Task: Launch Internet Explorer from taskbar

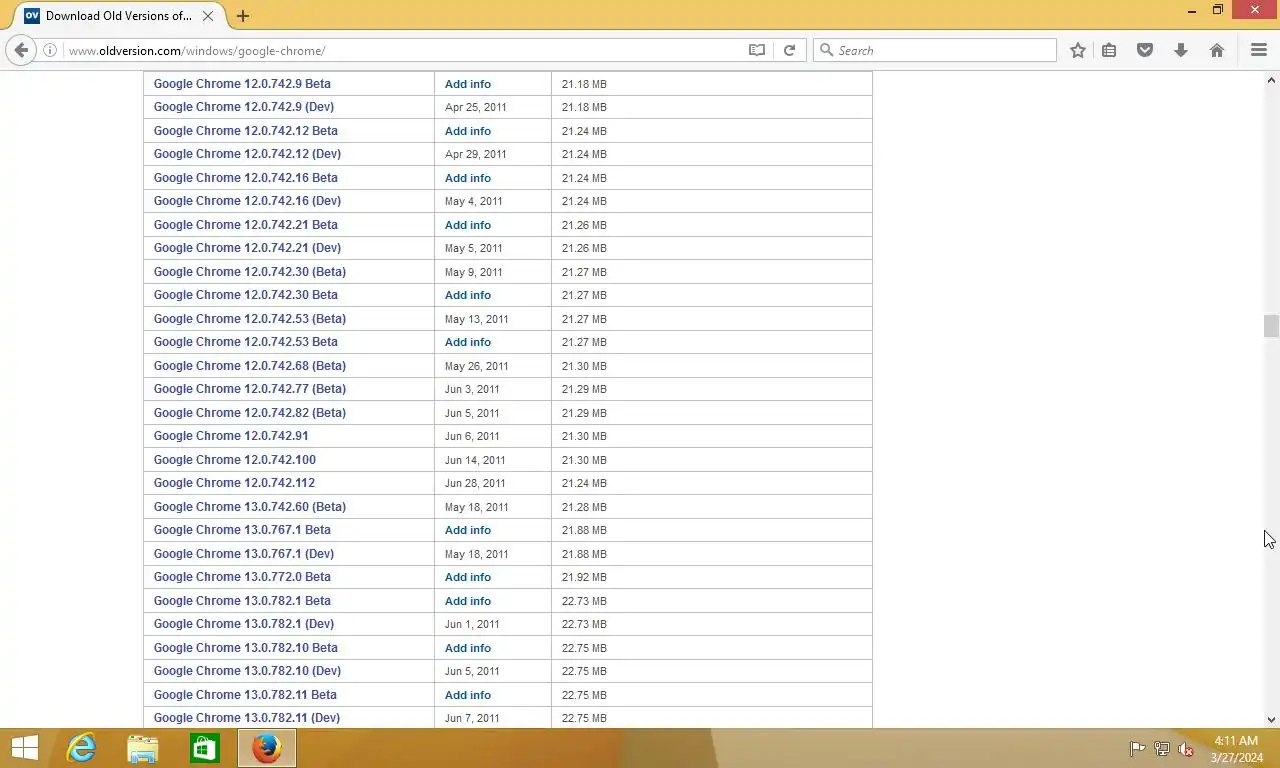Action: 81,748
